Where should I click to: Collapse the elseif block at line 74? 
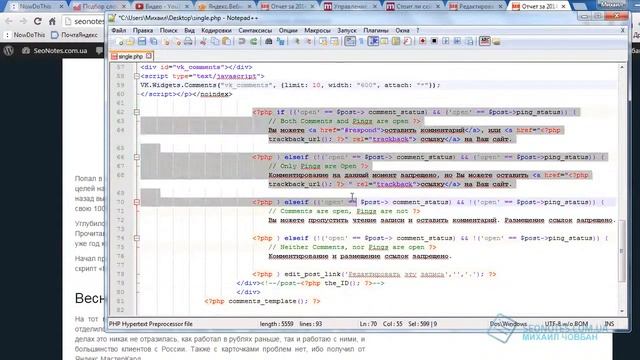pos(137,238)
